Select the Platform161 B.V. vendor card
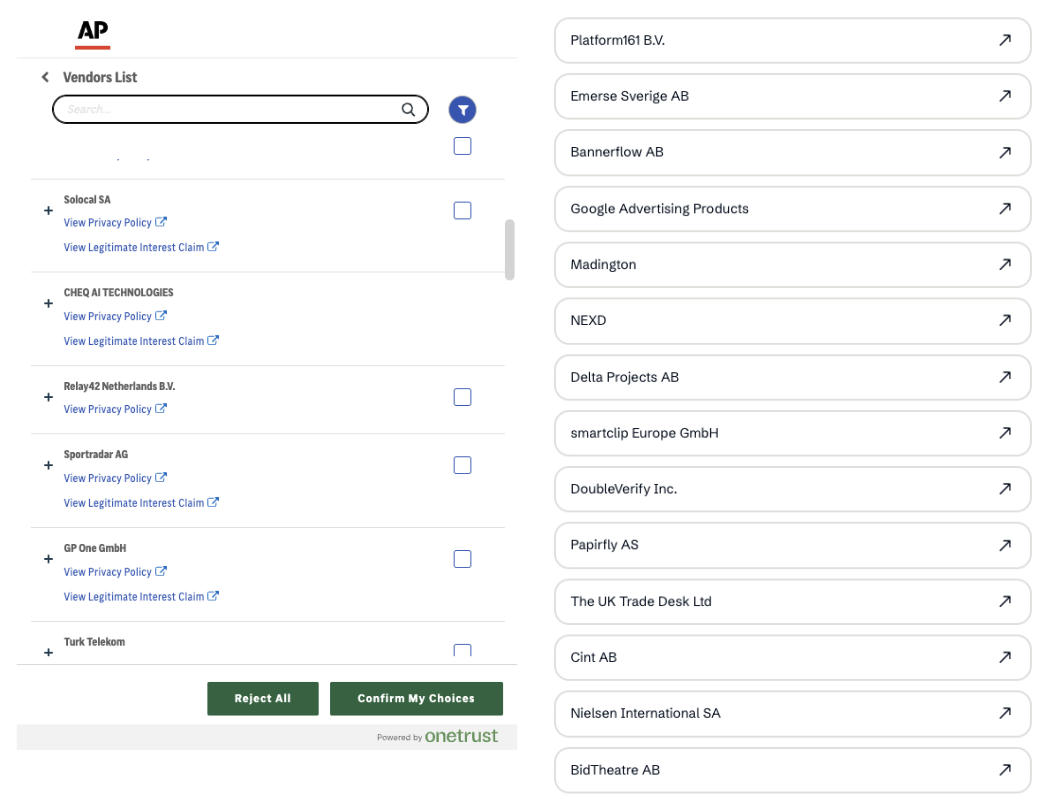1047x800 pixels. click(x=793, y=40)
